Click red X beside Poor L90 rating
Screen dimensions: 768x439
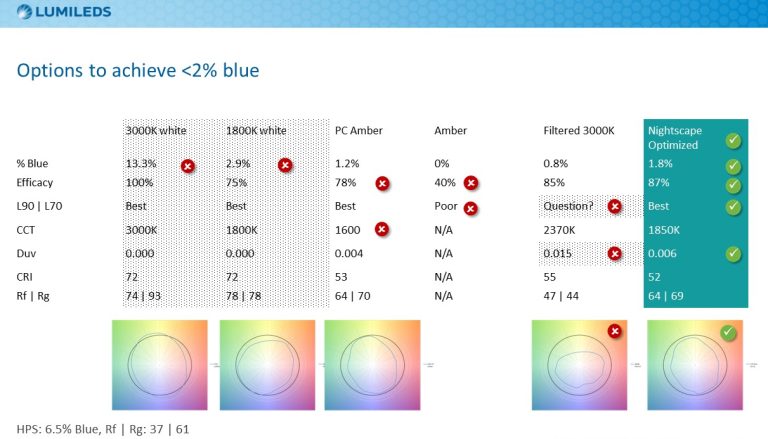point(471,209)
